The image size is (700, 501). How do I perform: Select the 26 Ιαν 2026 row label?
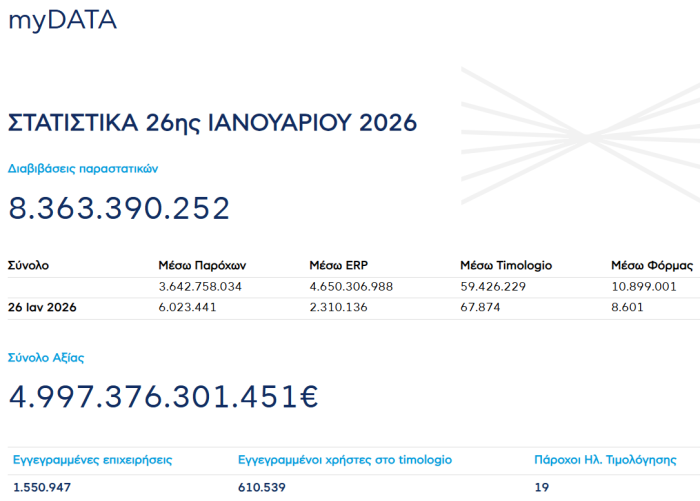coord(42,307)
